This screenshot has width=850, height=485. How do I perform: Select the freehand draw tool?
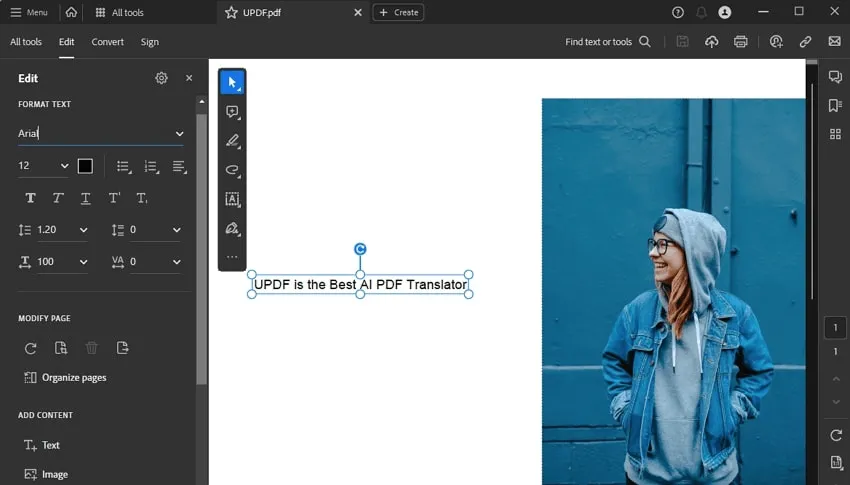pyautogui.click(x=232, y=170)
